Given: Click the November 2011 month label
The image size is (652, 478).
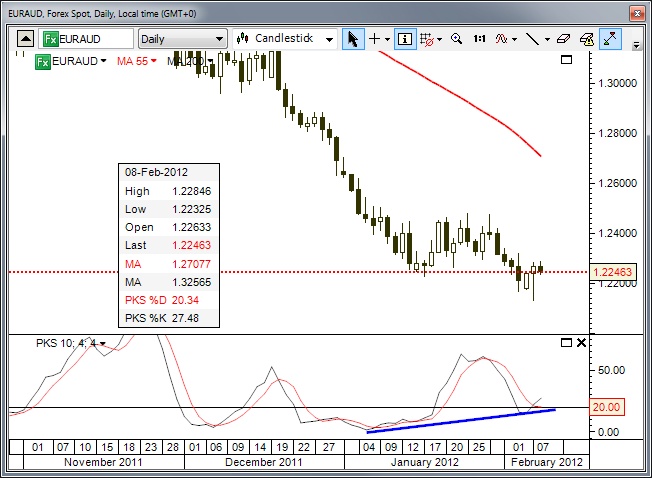Looking at the screenshot, I should (103, 462).
